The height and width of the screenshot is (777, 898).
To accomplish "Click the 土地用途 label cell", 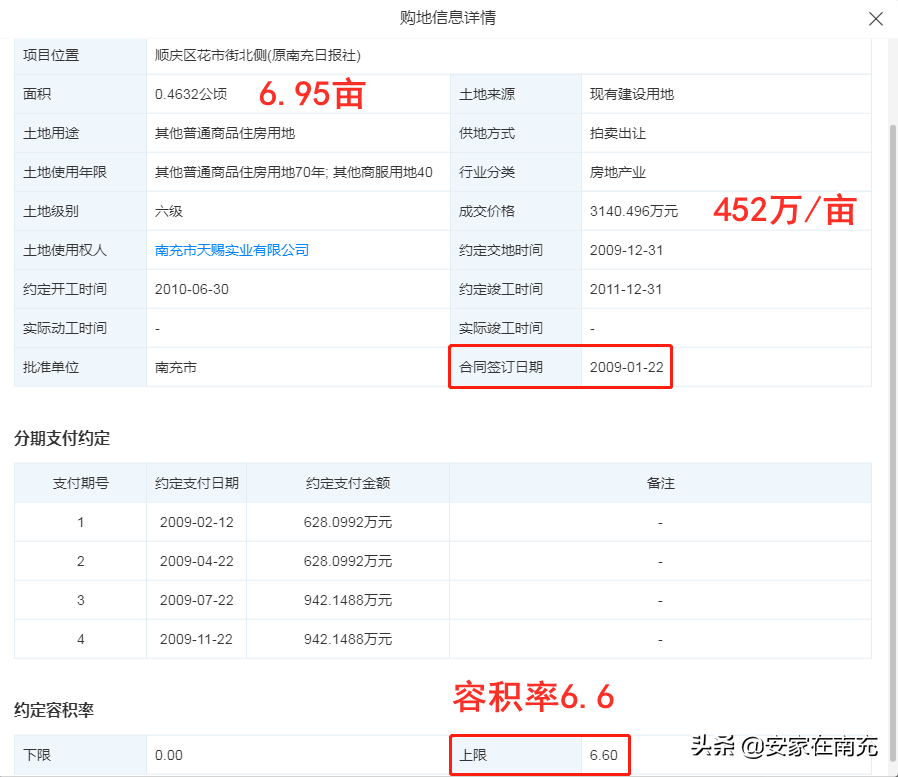I will point(80,133).
